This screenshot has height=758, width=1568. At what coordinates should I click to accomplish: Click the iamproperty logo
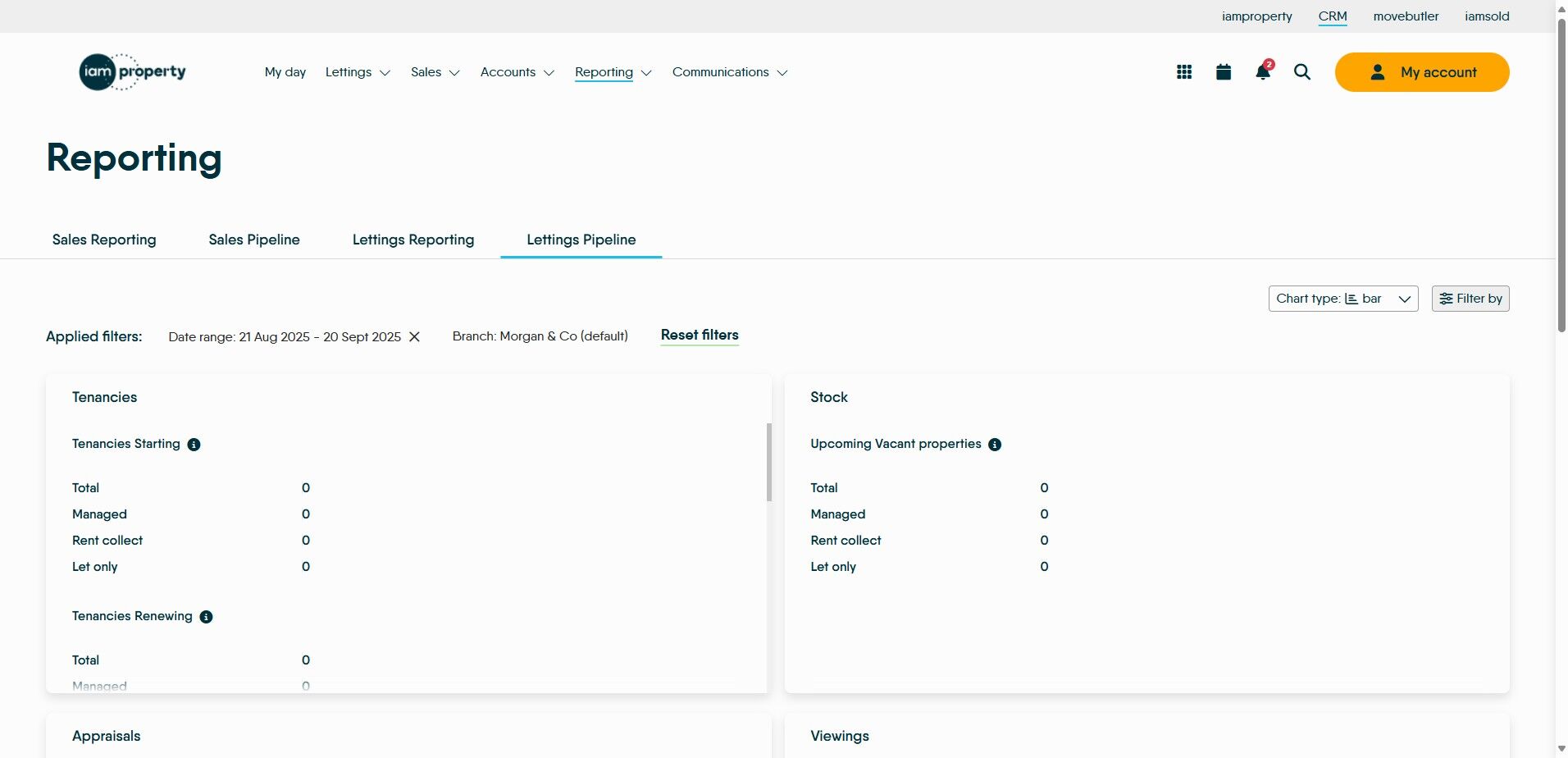point(132,72)
